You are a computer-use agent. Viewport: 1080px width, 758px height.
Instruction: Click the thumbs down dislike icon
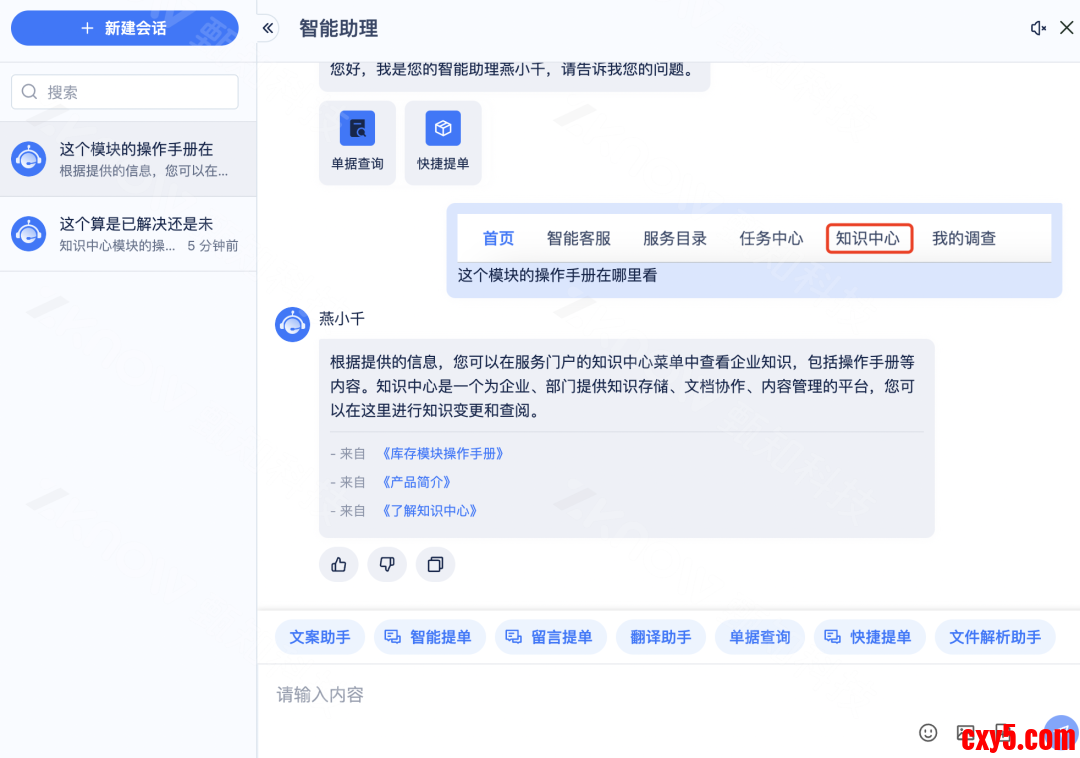pos(387,565)
